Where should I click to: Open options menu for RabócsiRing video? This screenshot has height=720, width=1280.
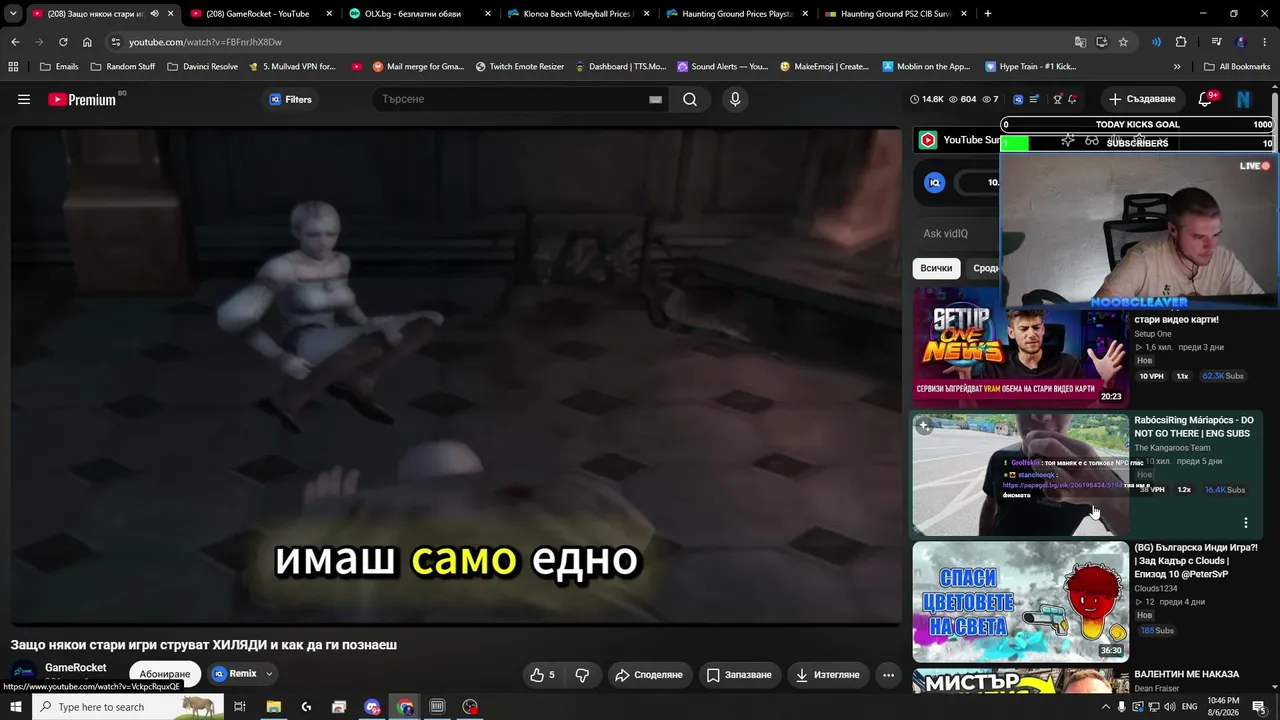click(x=1246, y=523)
